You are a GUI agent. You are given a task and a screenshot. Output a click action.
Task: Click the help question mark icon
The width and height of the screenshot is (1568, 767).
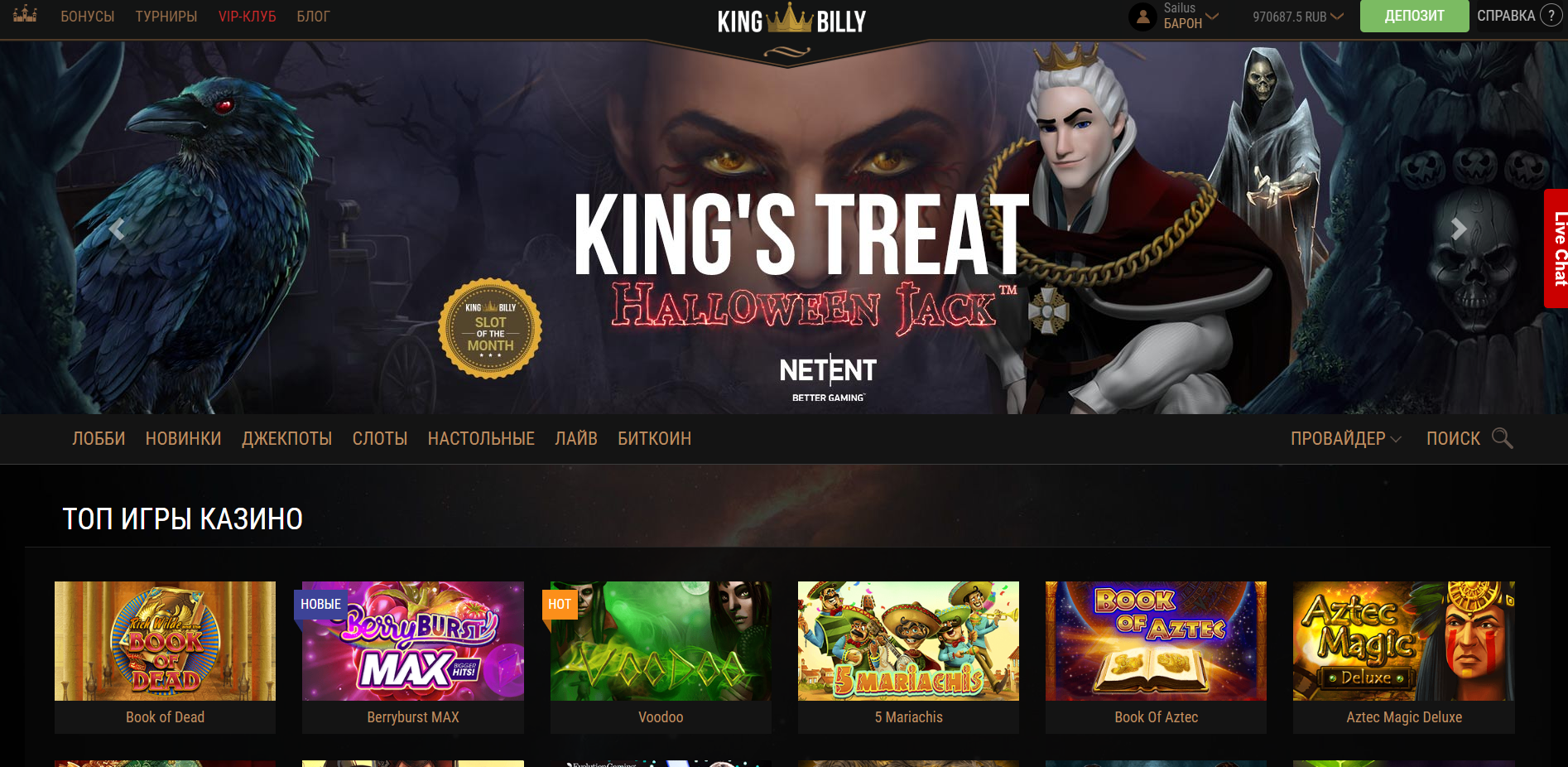pos(1551,16)
